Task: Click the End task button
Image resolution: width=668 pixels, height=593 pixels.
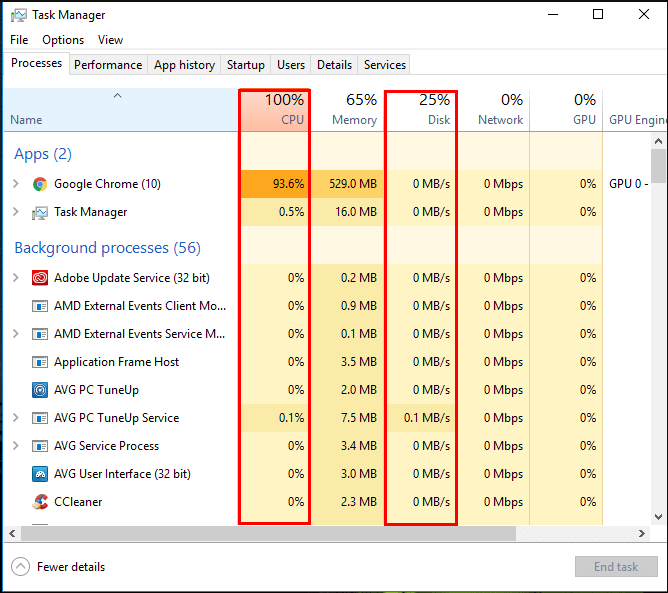Action: 616,567
